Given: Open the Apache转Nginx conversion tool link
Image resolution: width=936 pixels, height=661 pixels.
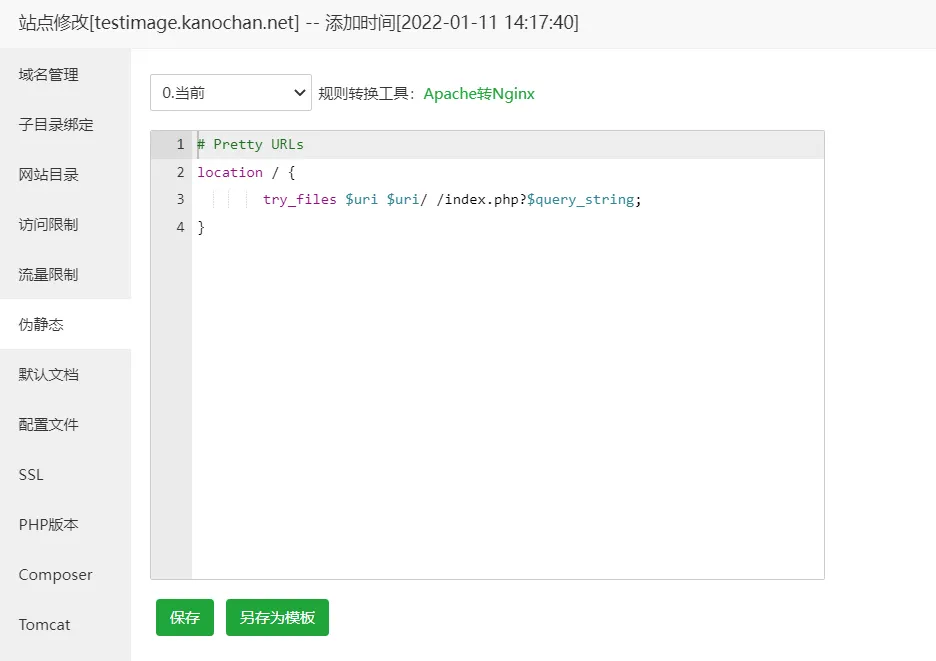Looking at the screenshot, I should (479, 94).
